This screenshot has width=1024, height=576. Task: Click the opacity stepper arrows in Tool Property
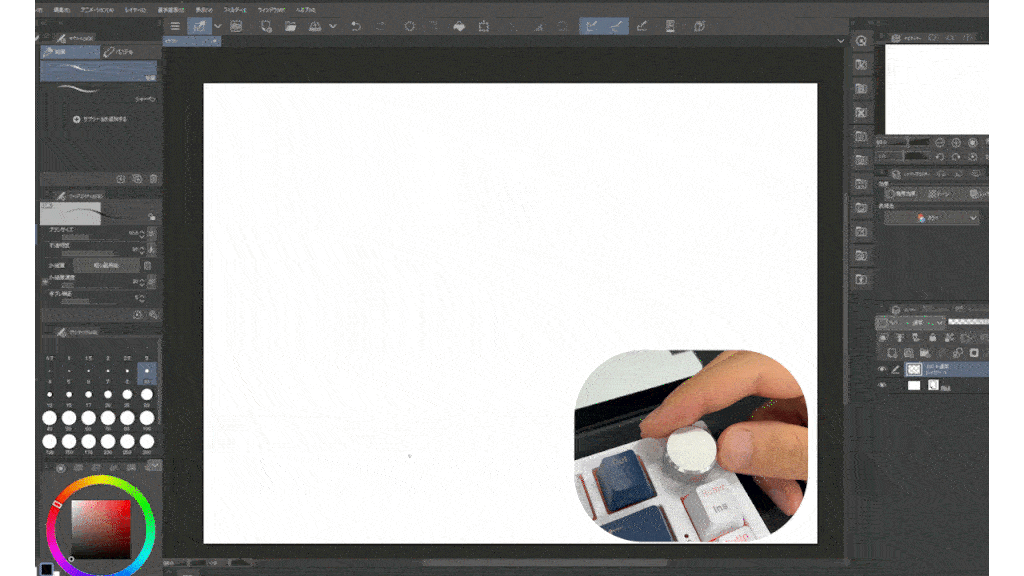pyautogui.click(x=142, y=249)
